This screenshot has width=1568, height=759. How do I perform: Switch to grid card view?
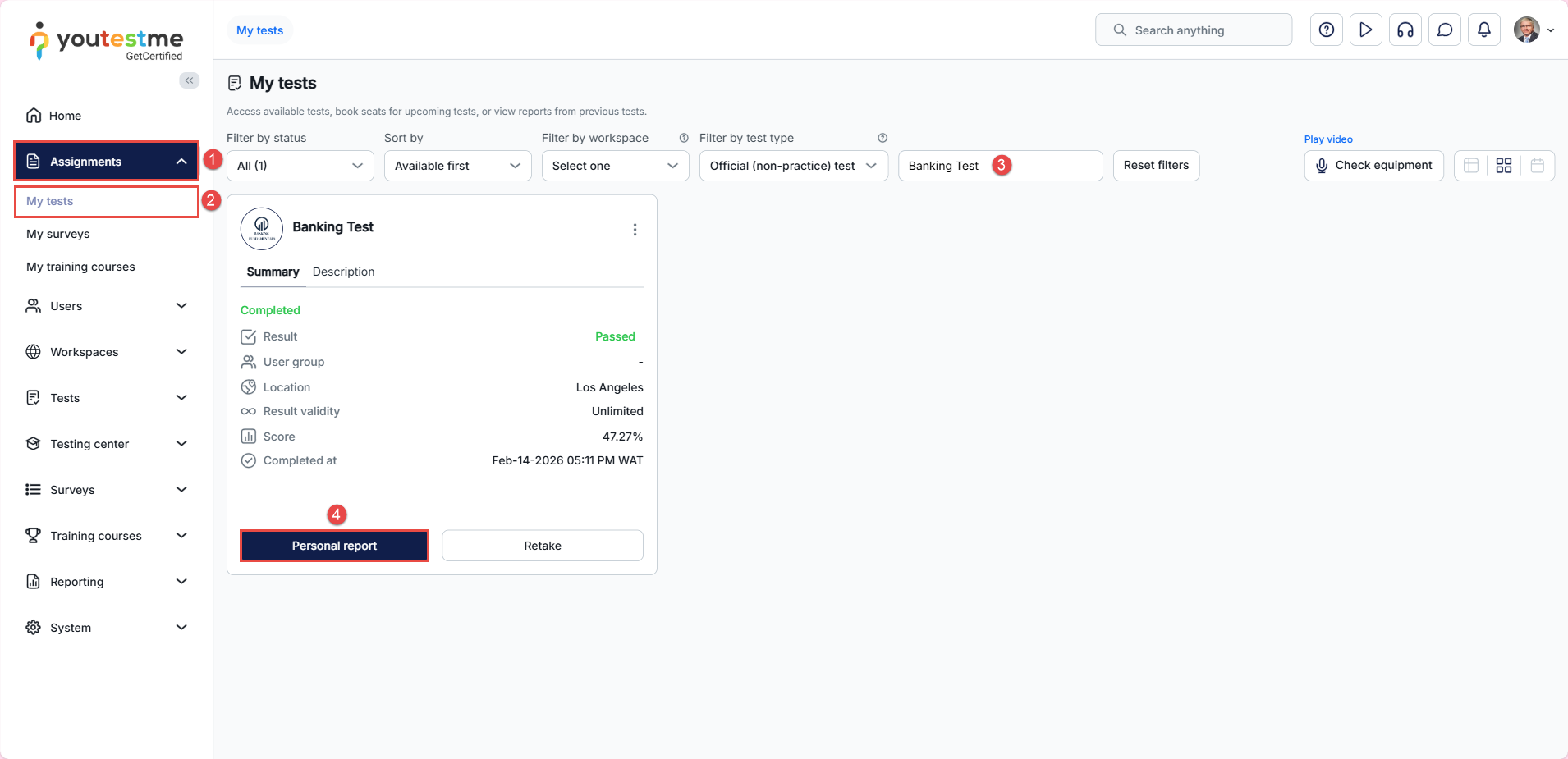click(1503, 166)
